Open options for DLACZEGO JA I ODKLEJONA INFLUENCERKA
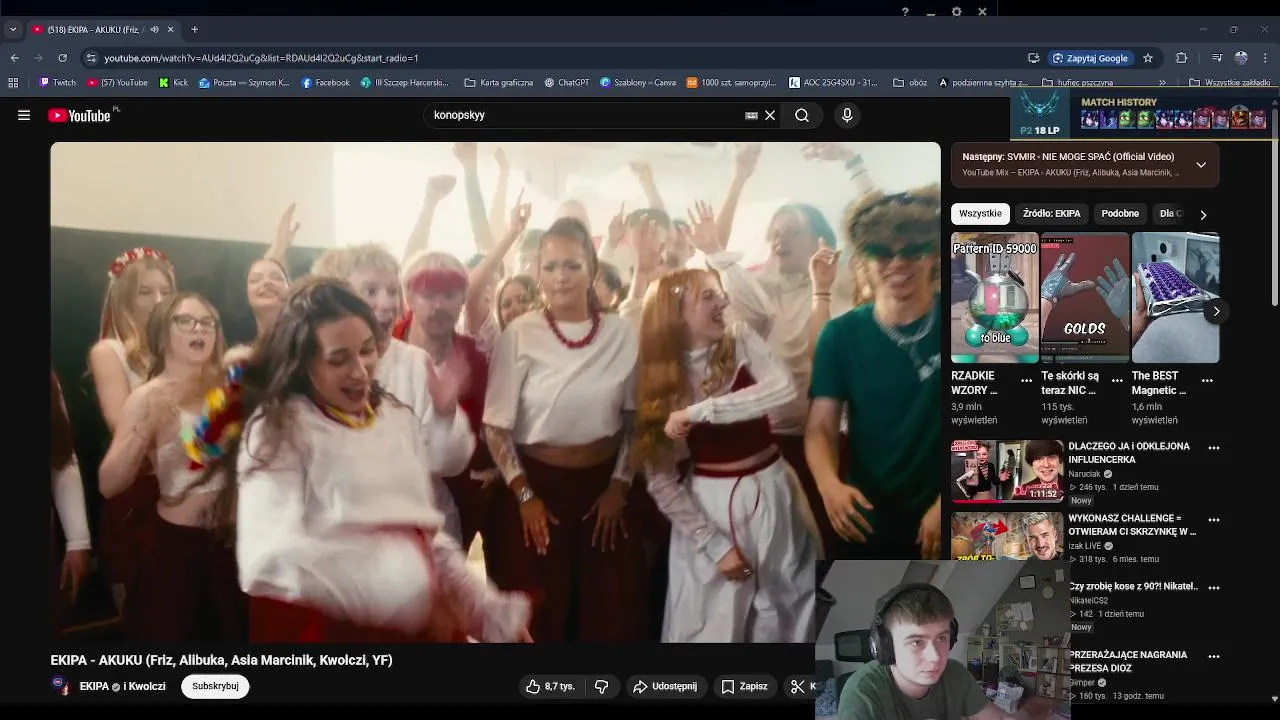The height and width of the screenshot is (720, 1280). (1214, 448)
